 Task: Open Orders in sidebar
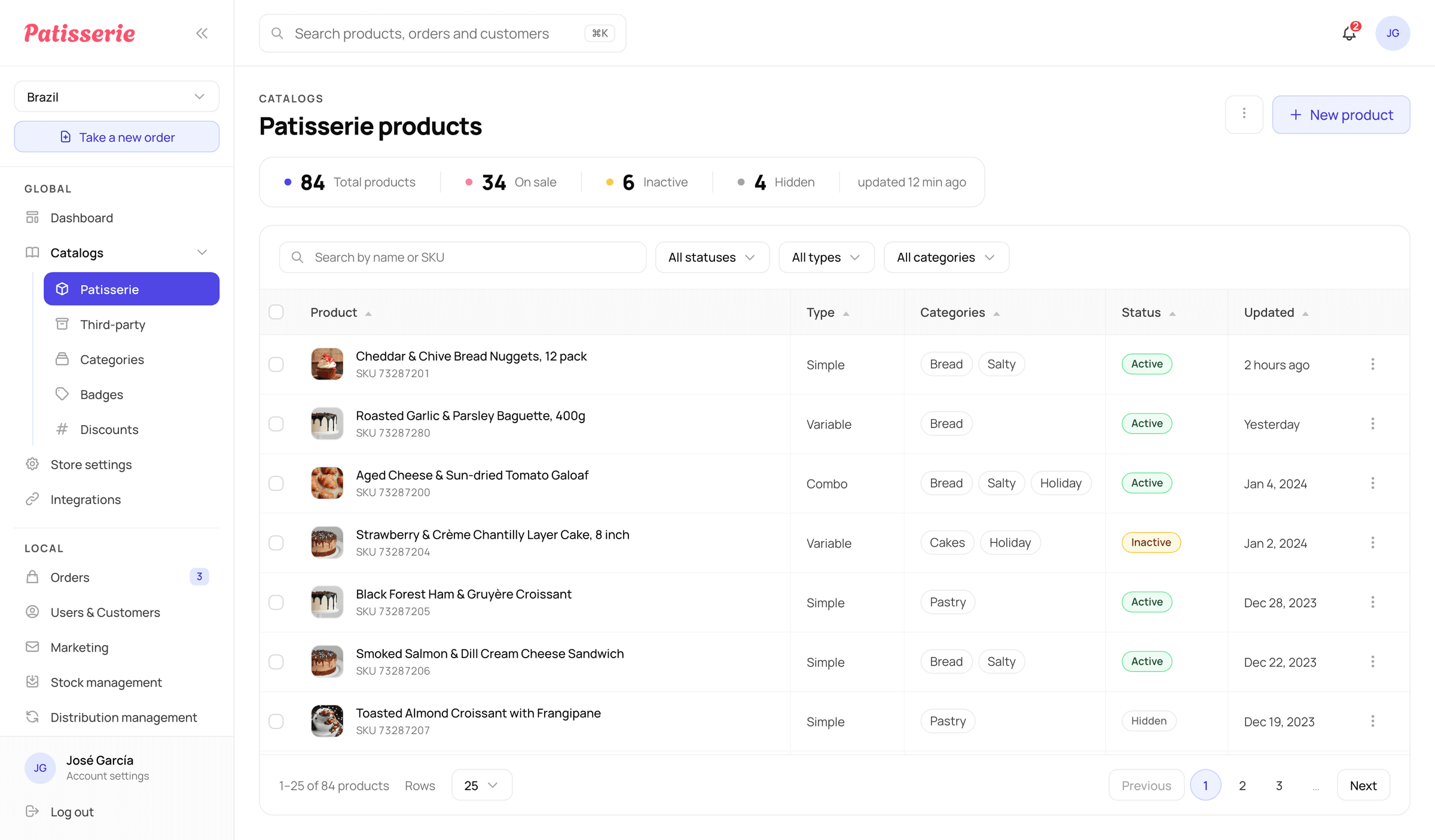pos(117,577)
